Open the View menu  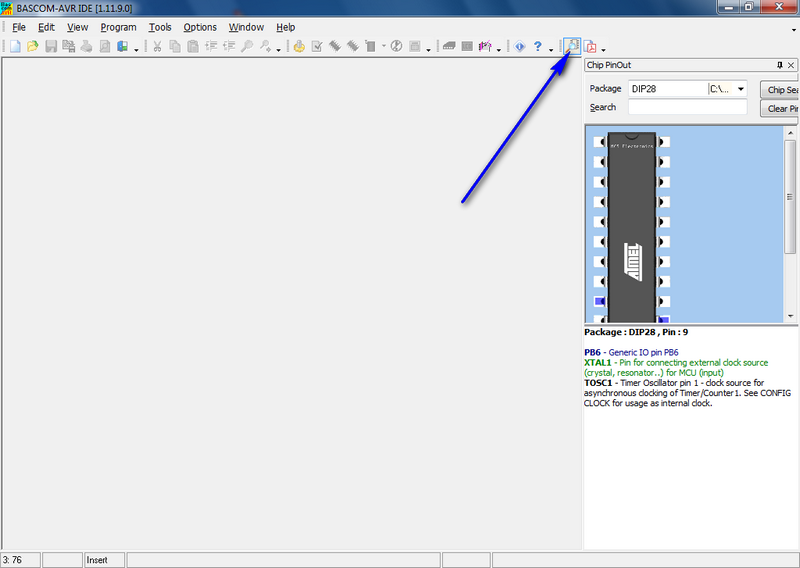[x=78, y=27]
